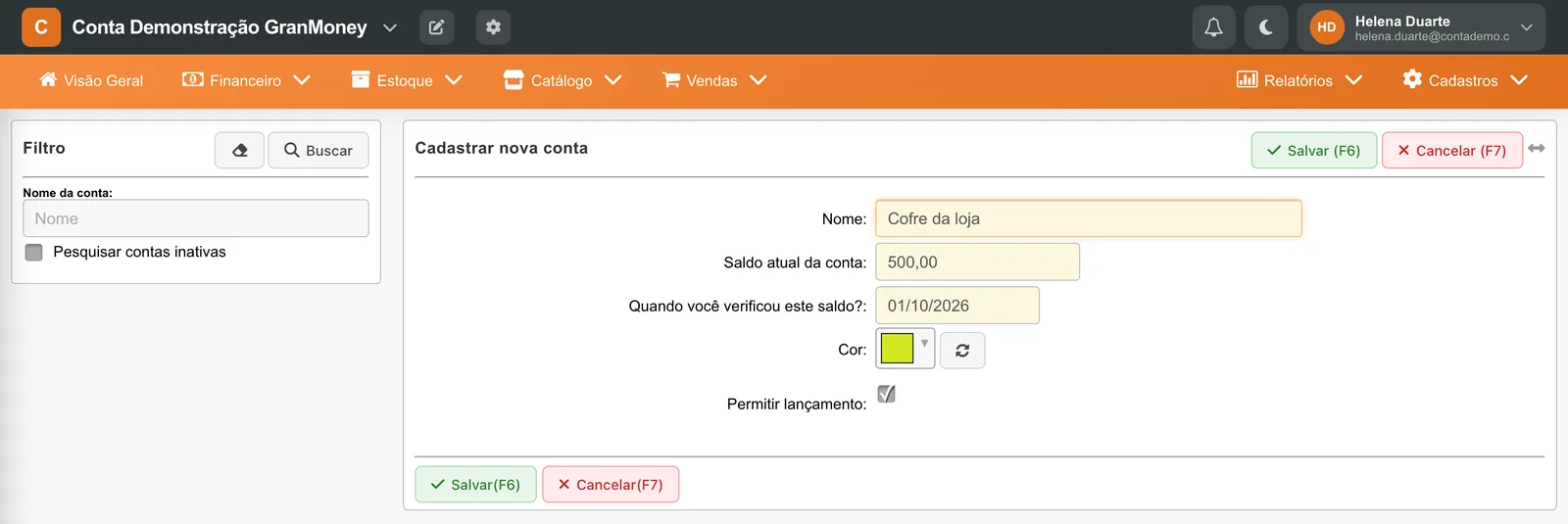
Task: Click the gear icon beside Cadastros
Action: point(1412,79)
